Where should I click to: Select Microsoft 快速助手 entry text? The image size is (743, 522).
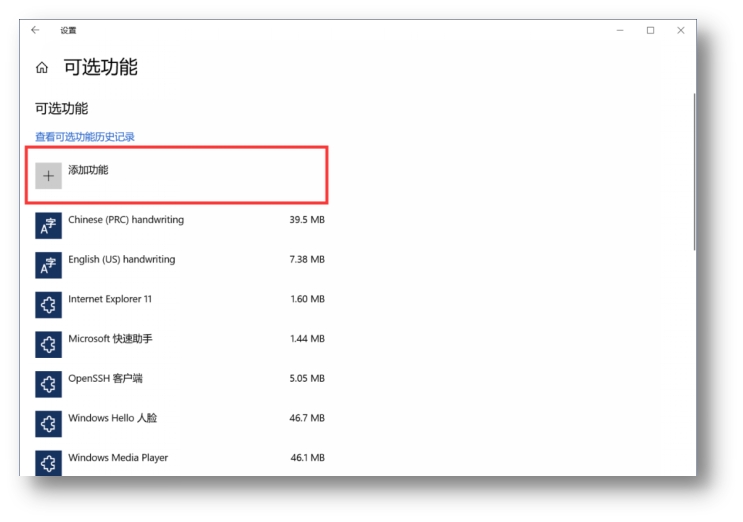[x=110, y=339]
